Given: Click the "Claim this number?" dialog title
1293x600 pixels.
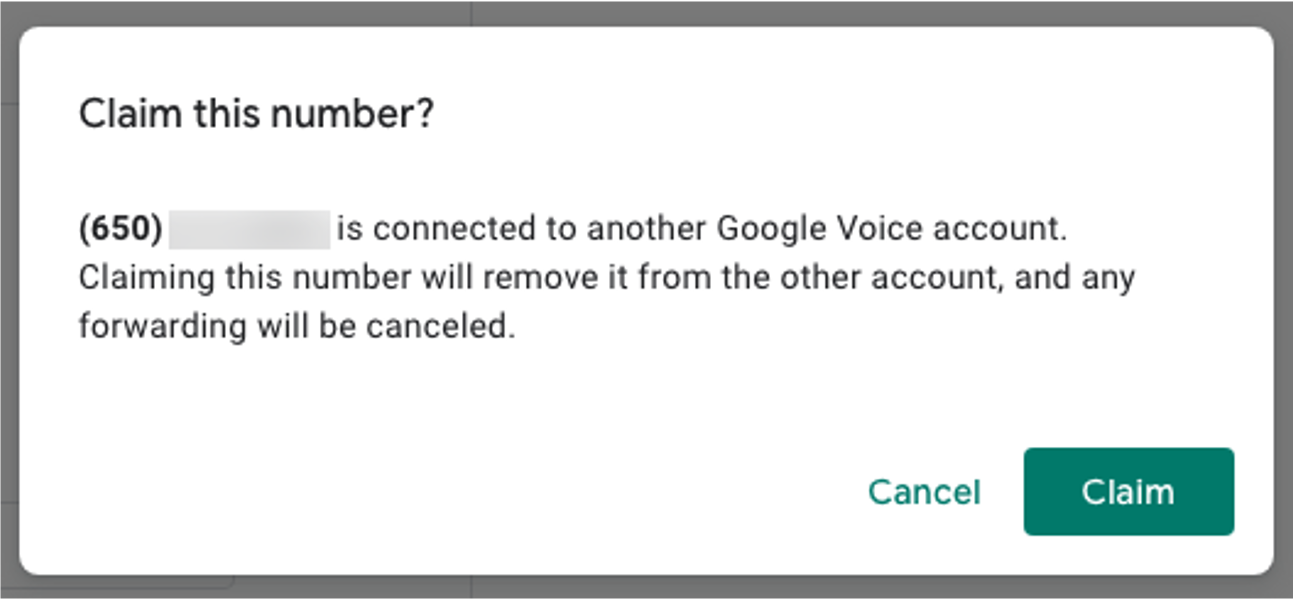Looking at the screenshot, I should tap(256, 115).
